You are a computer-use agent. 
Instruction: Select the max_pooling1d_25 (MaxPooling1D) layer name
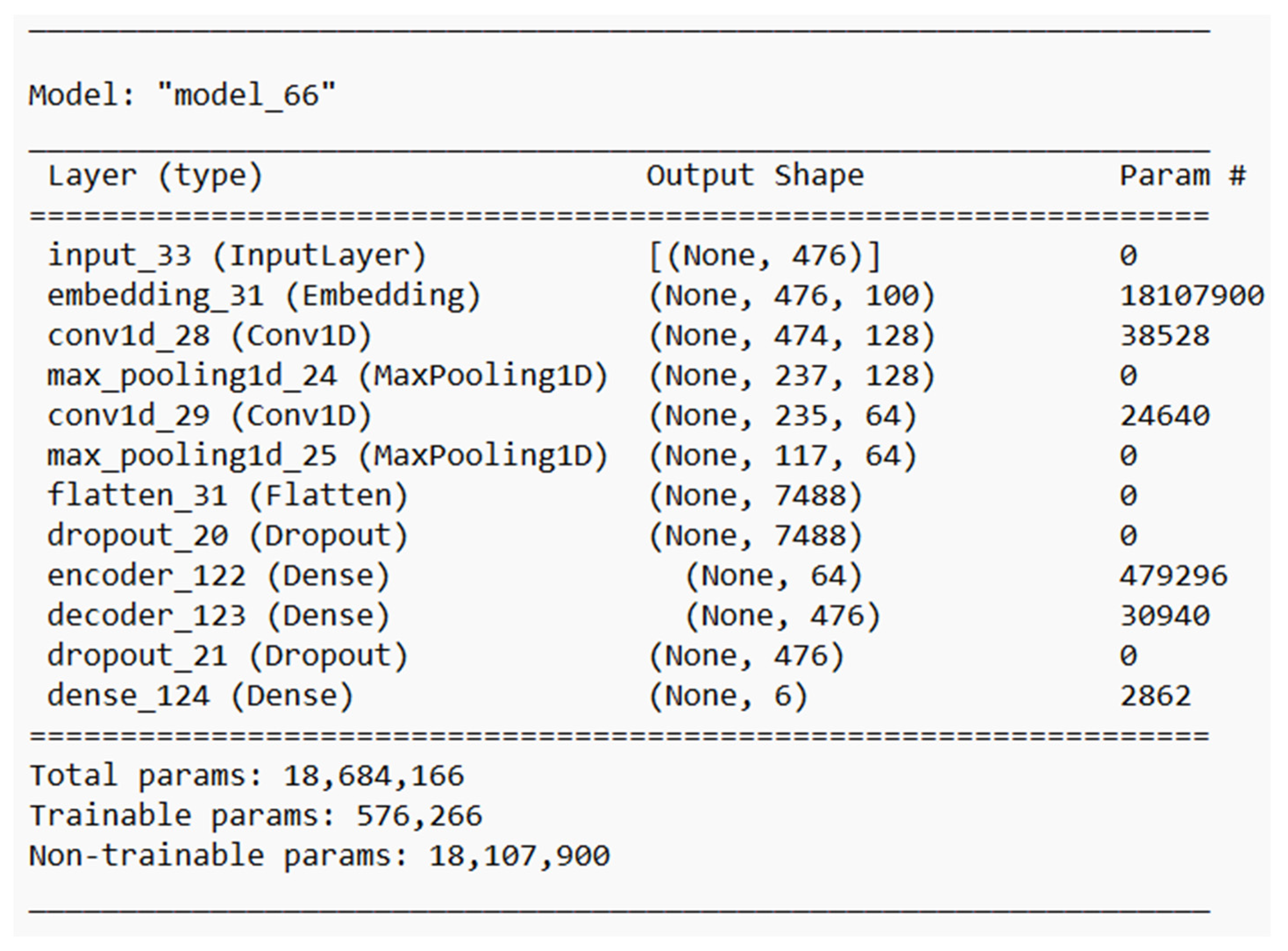[x=328, y=456]
